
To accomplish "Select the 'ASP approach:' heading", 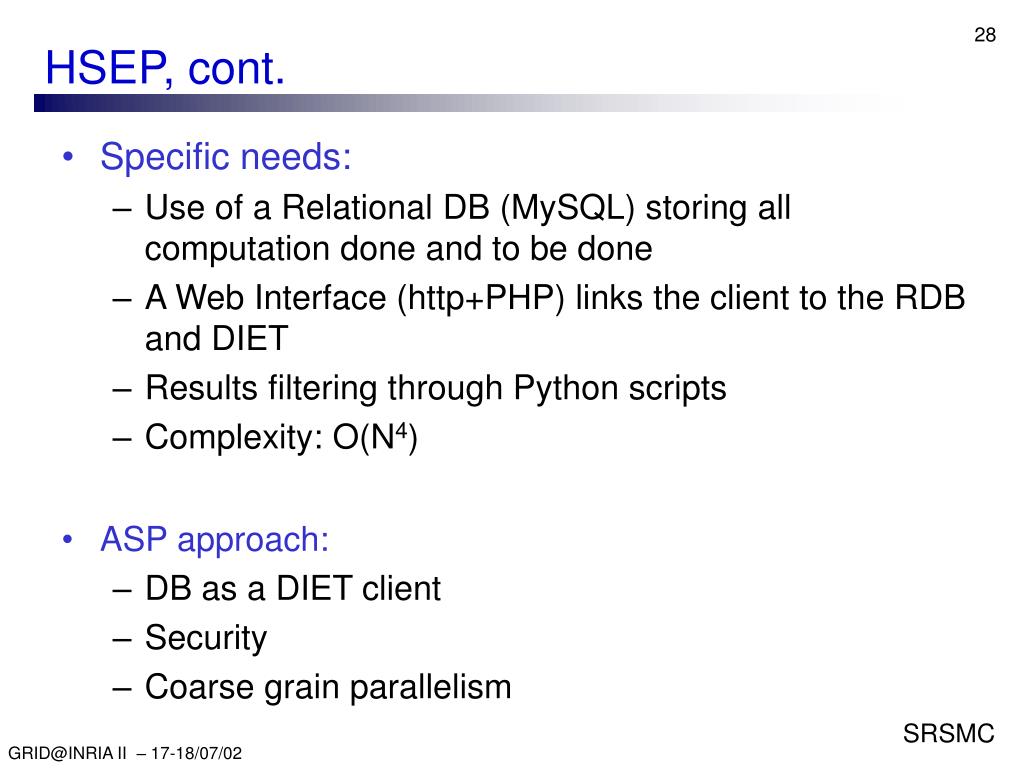I will click(x=214, y=539).
